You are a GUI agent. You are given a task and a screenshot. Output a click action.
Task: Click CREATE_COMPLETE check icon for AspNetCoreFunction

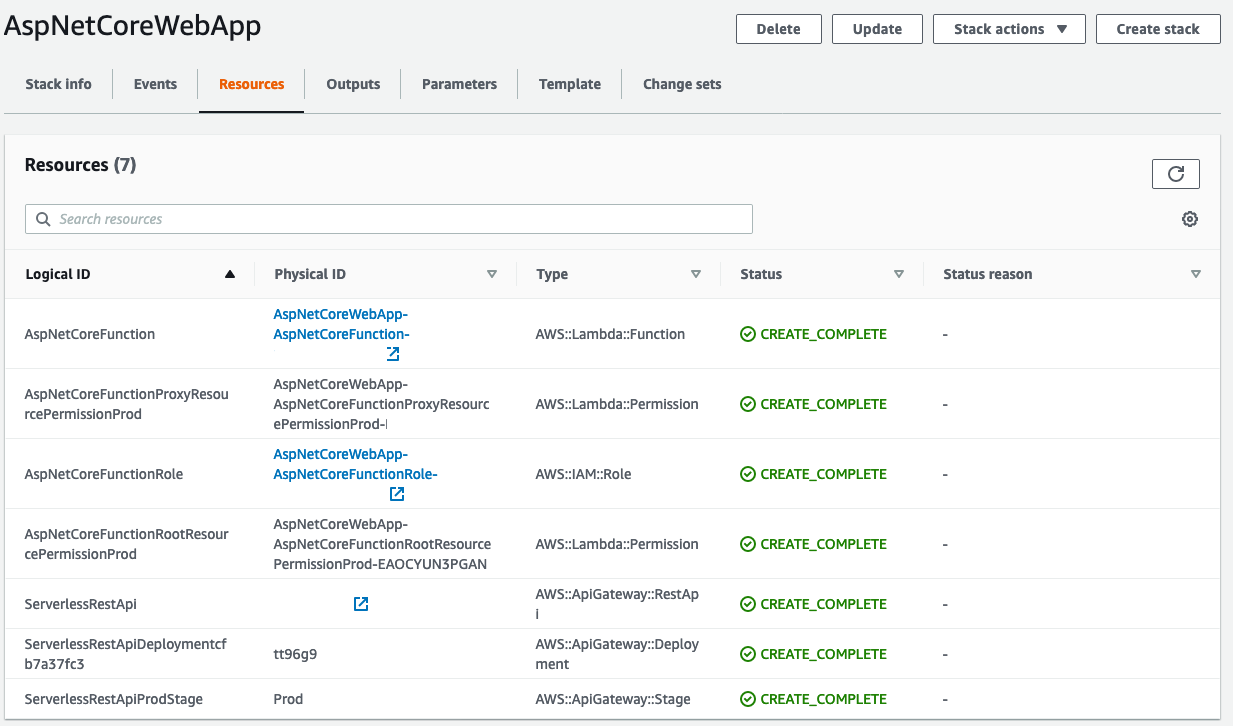pyautogui.click(x=748, y=334)
